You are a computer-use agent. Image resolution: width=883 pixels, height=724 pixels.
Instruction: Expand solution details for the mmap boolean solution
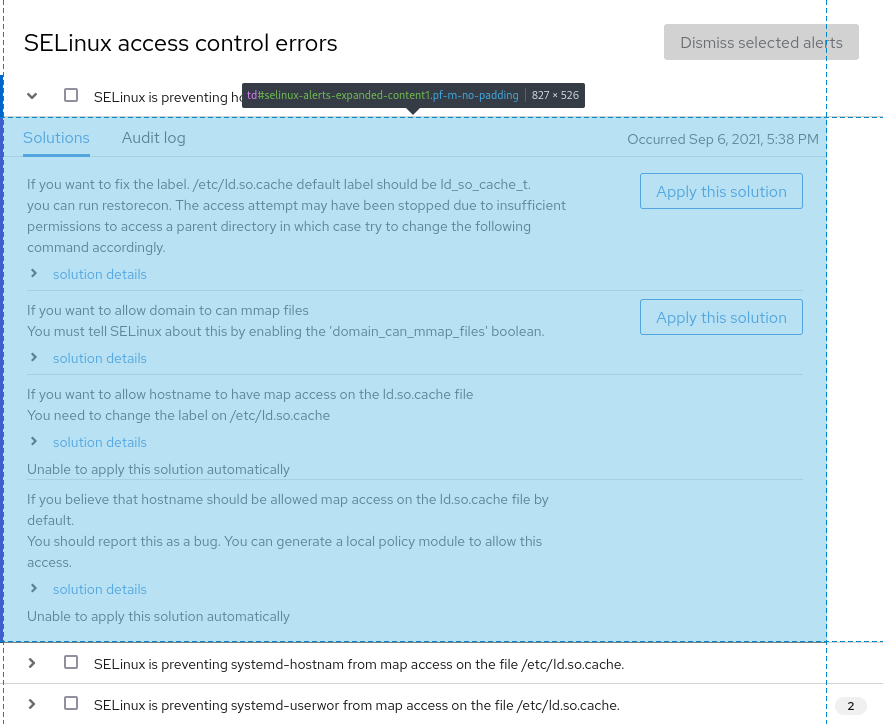click(99, 357)
